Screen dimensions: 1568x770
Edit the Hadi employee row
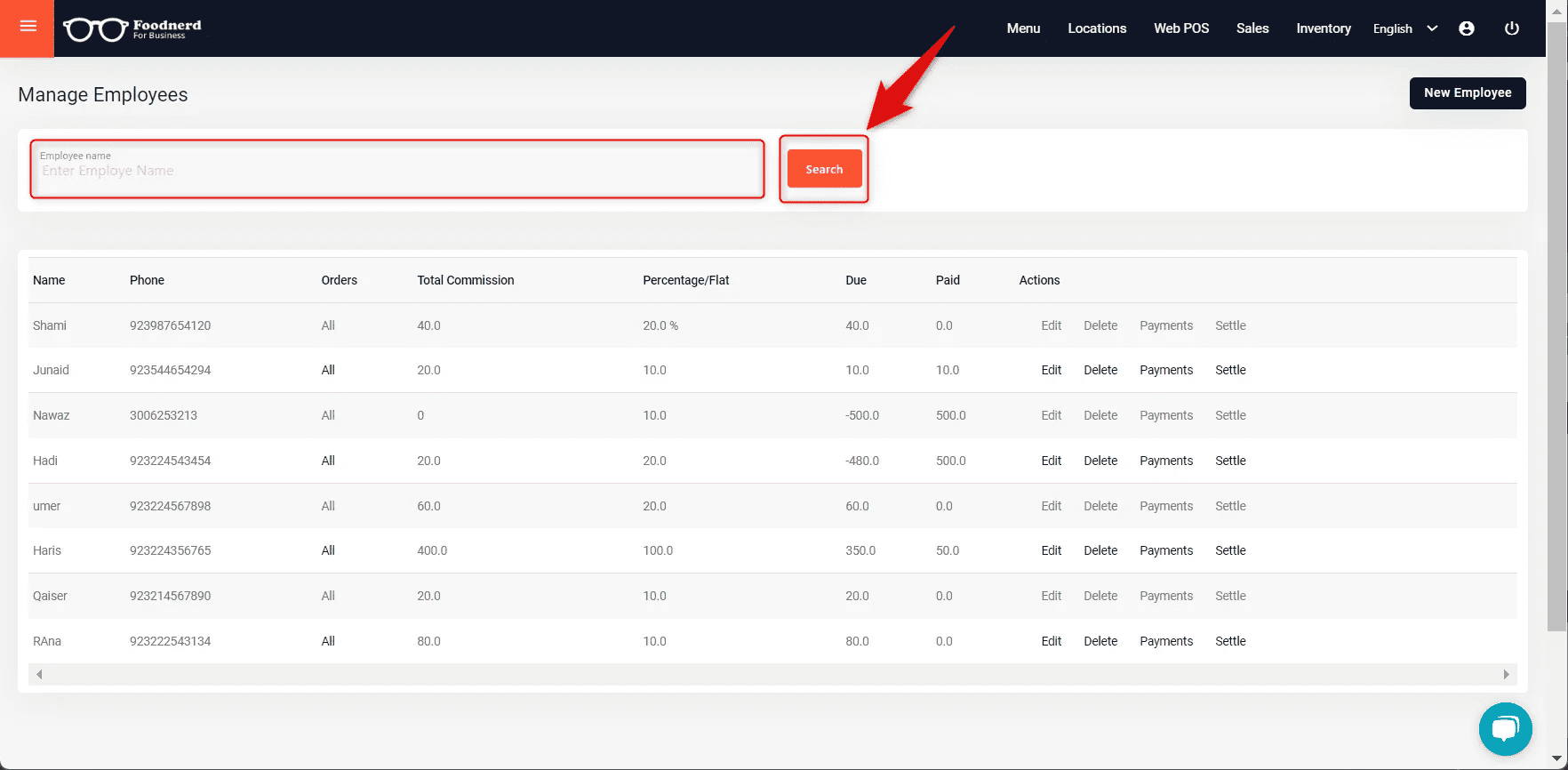click(x=1052, y=461)
